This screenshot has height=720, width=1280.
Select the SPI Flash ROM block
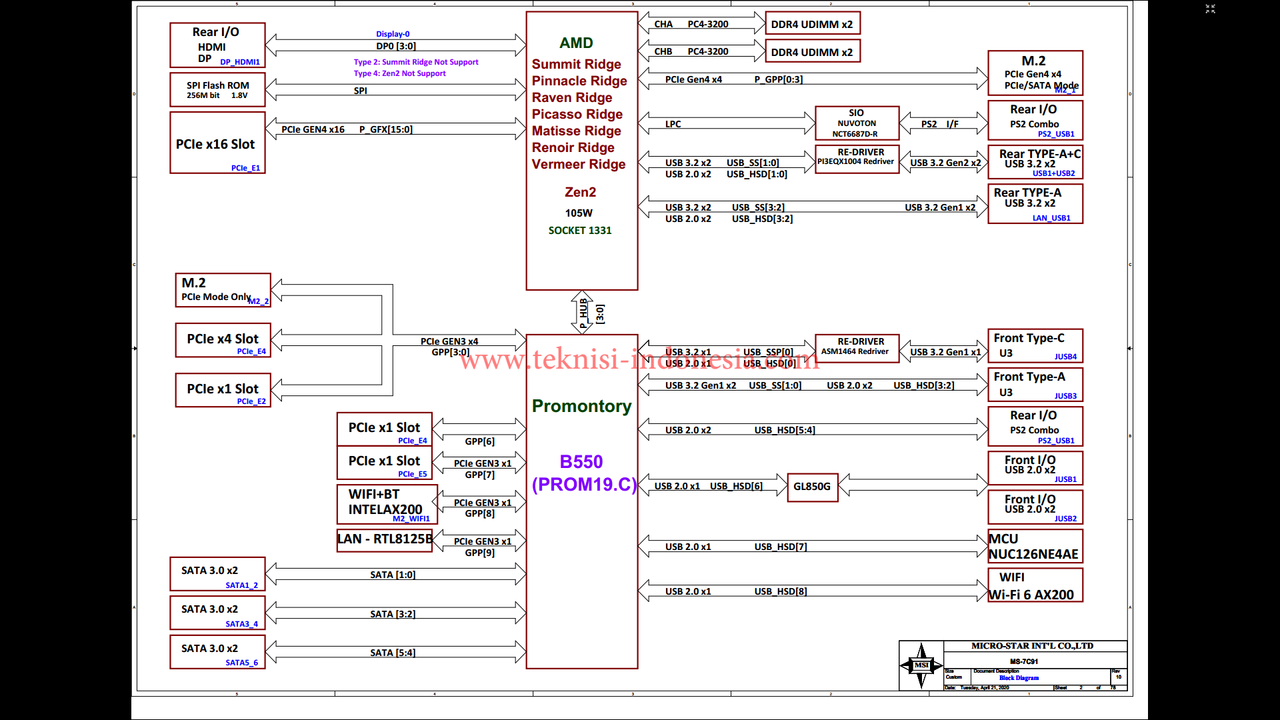coord(217,90)
